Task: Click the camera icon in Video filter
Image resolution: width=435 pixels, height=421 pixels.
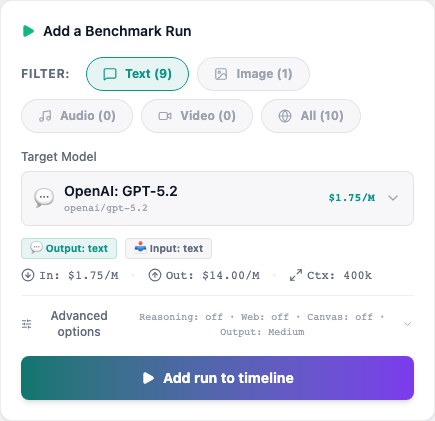Action: coord(165,116)
